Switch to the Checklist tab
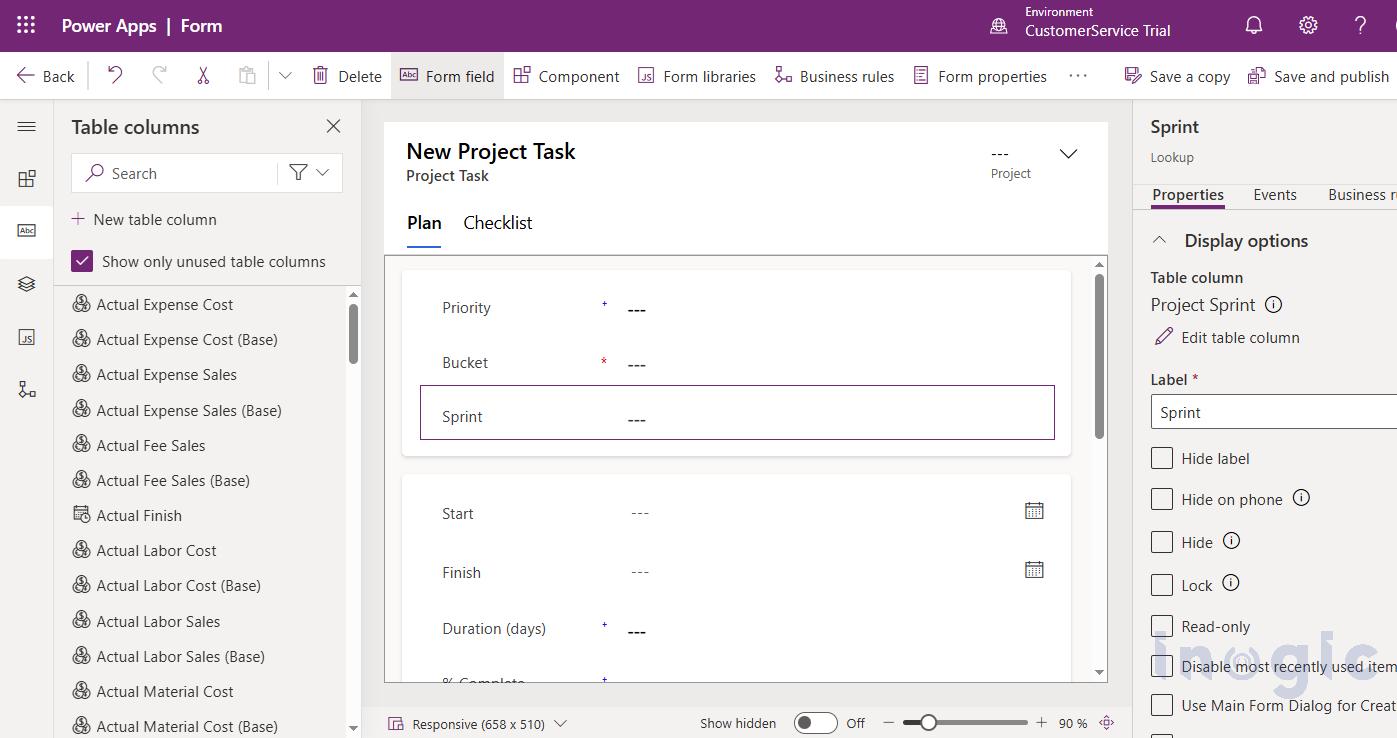This screenshot has width=1397, height=738. [497, 222]
